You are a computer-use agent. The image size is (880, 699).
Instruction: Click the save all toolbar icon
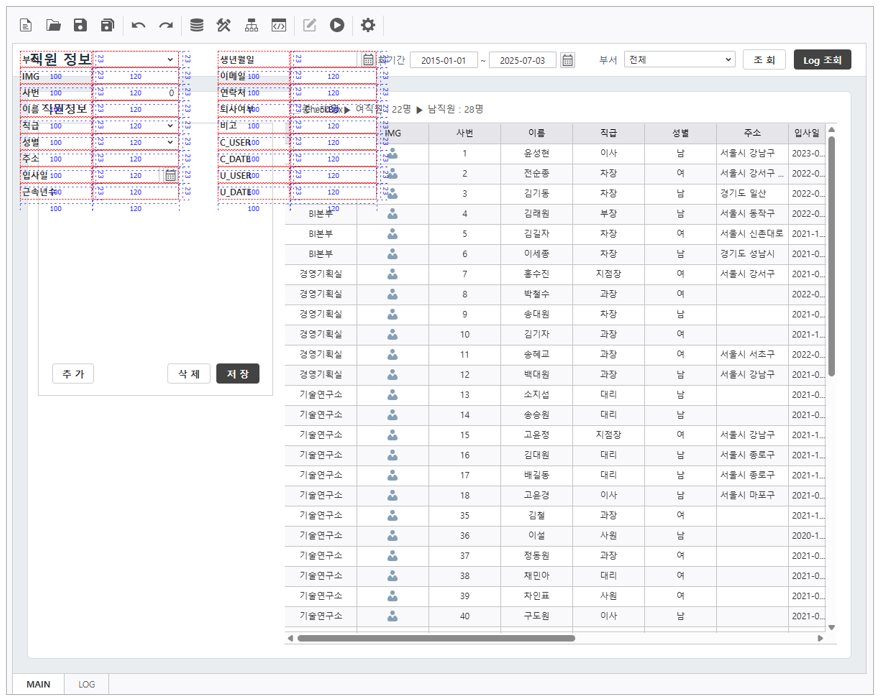107,25
